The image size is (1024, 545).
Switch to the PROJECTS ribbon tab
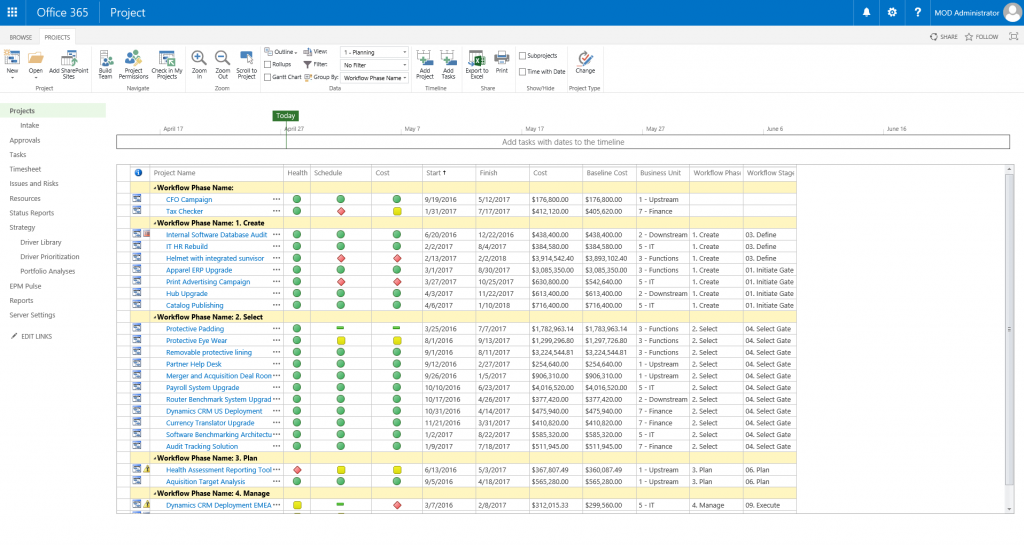[57, 37]
